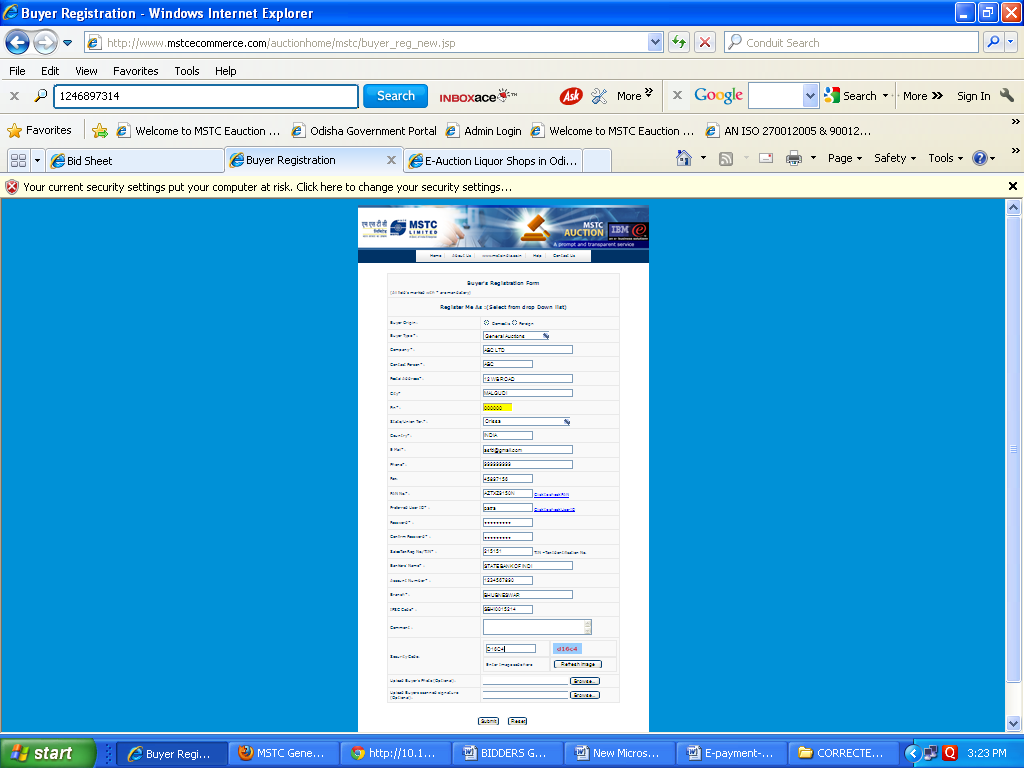Open the State dropdown showing Orissa
This screenshot has width=1024, height=768.
click(x=527, y=422)
